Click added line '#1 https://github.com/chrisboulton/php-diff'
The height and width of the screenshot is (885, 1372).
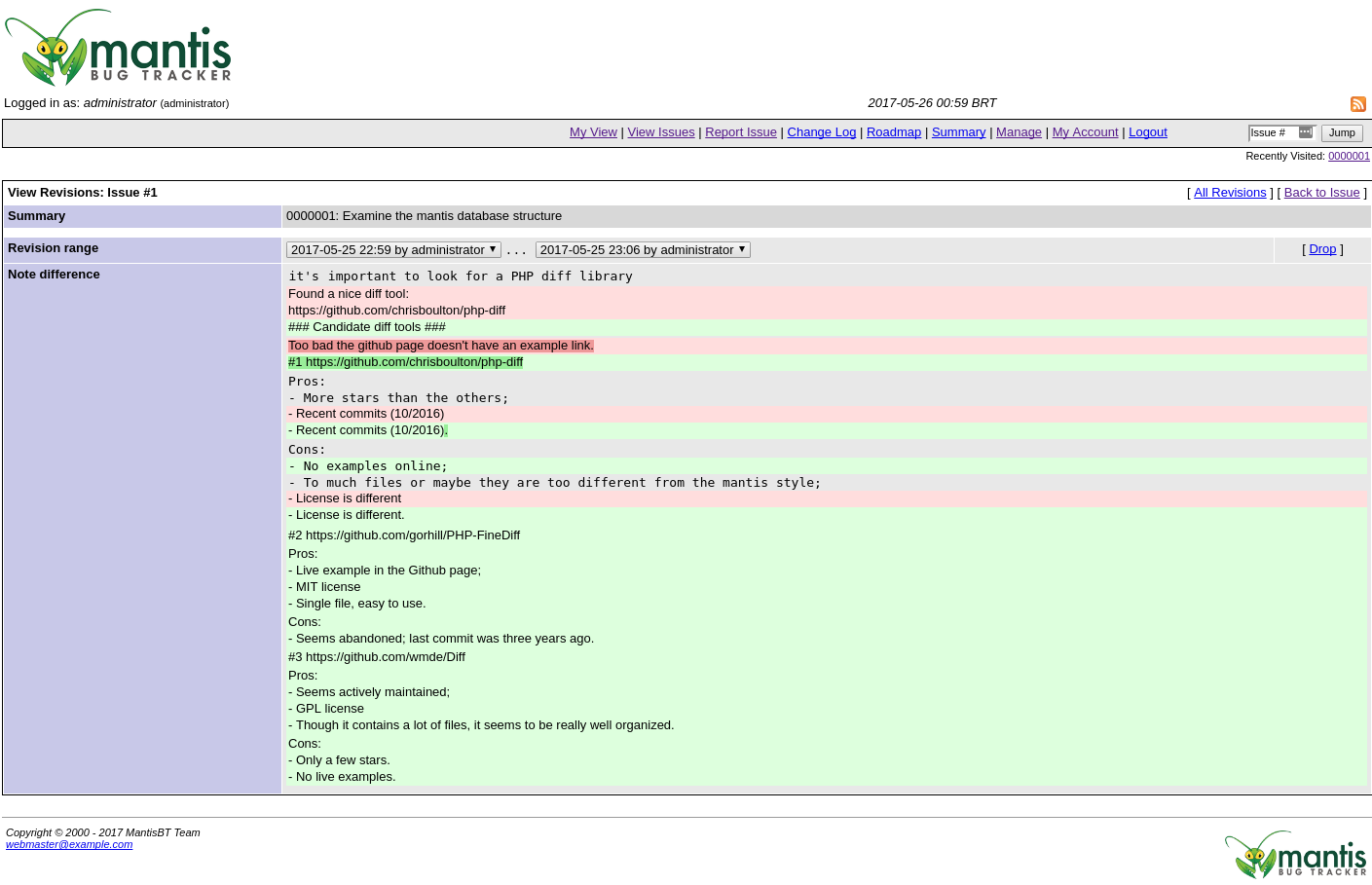(x=405, y=362)
